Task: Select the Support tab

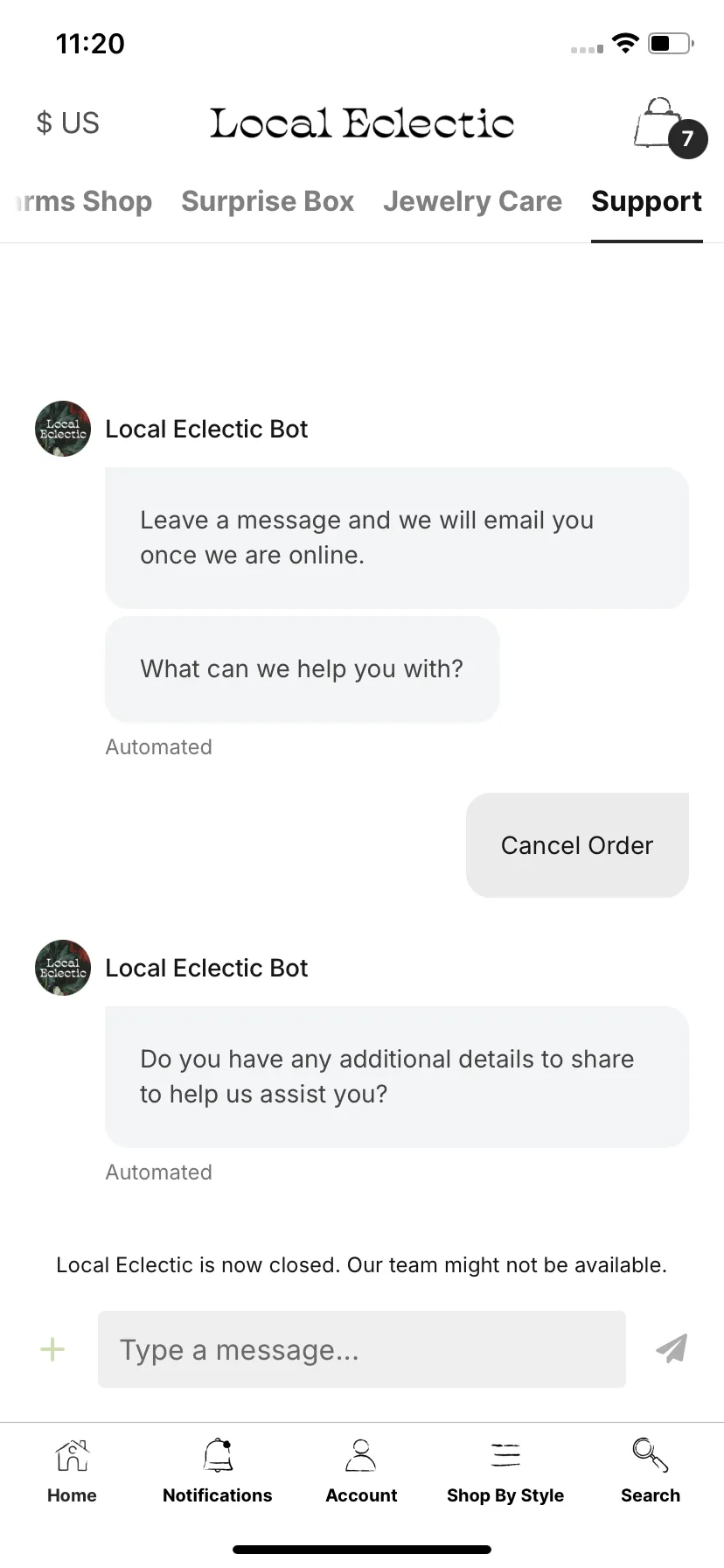Action: click(646, 201)
